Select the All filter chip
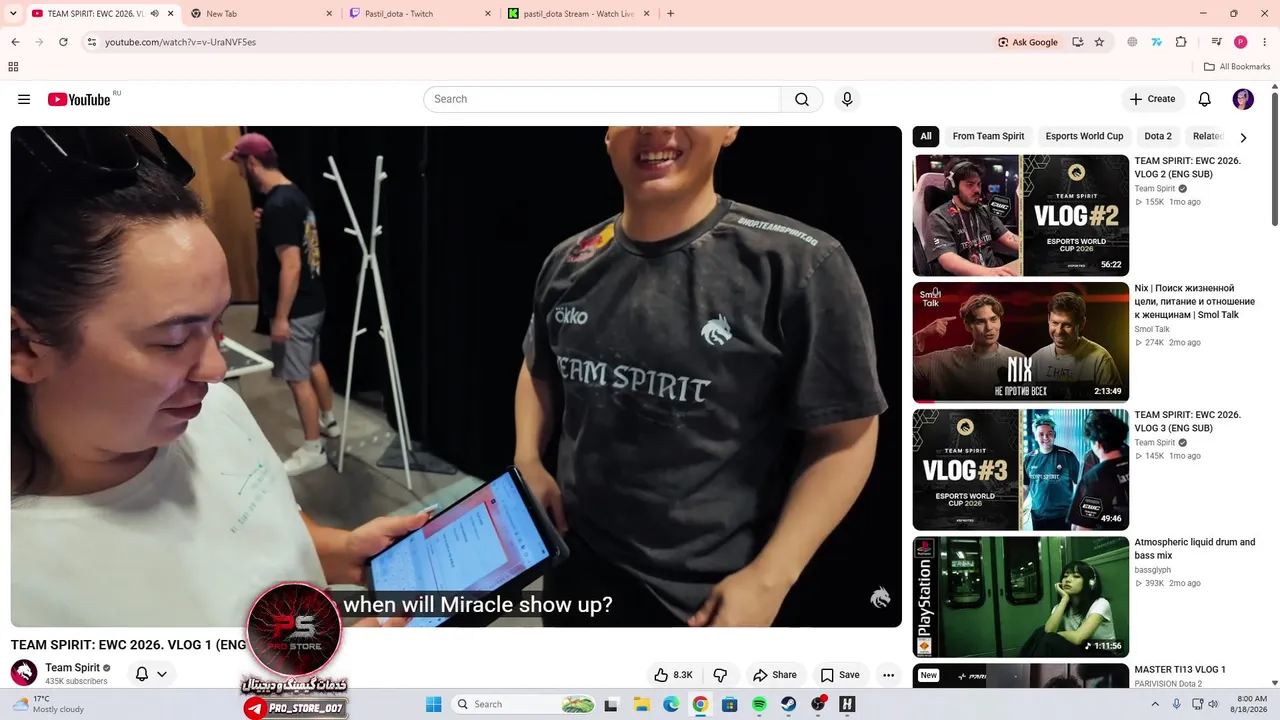 [926, 136]
